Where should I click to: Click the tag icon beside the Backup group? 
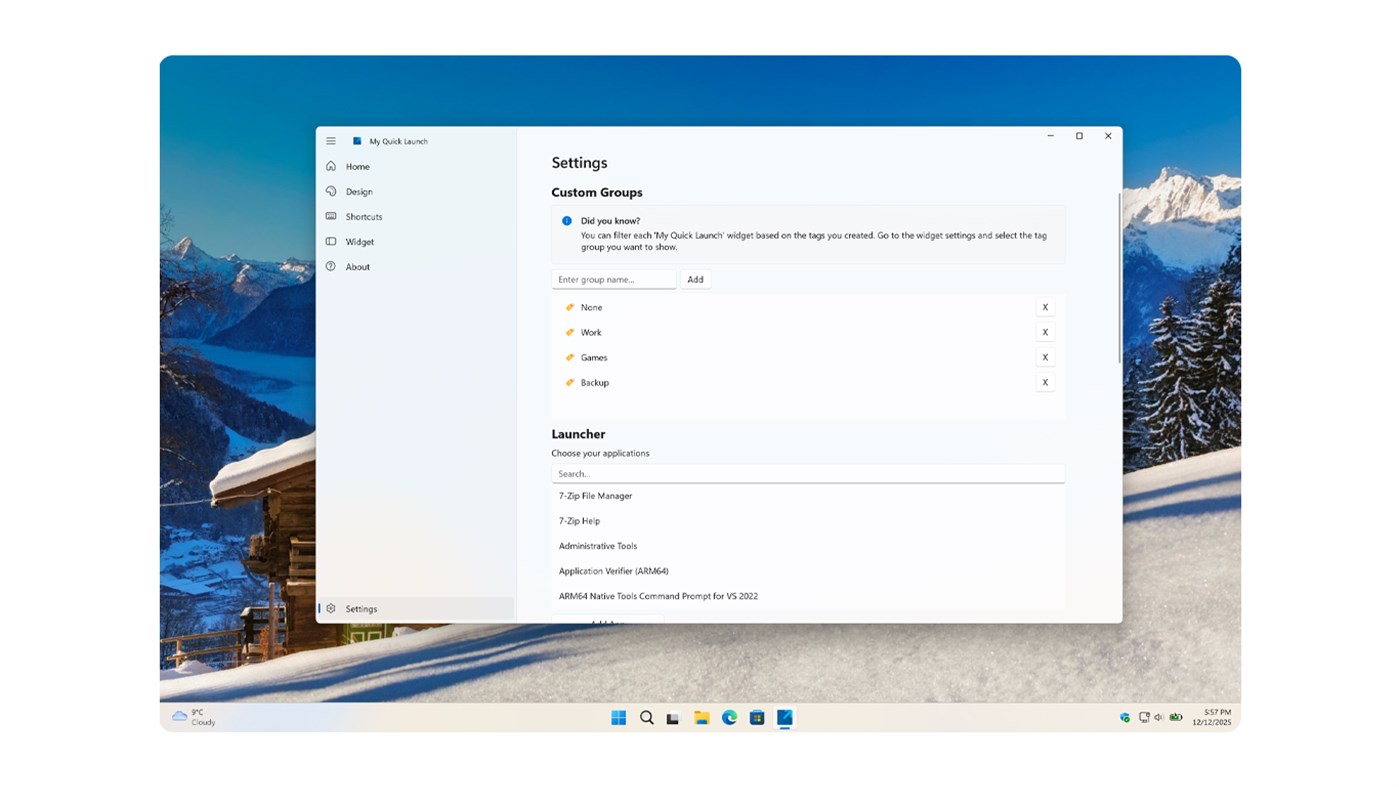pyautogui.click(x=569, y=382)
